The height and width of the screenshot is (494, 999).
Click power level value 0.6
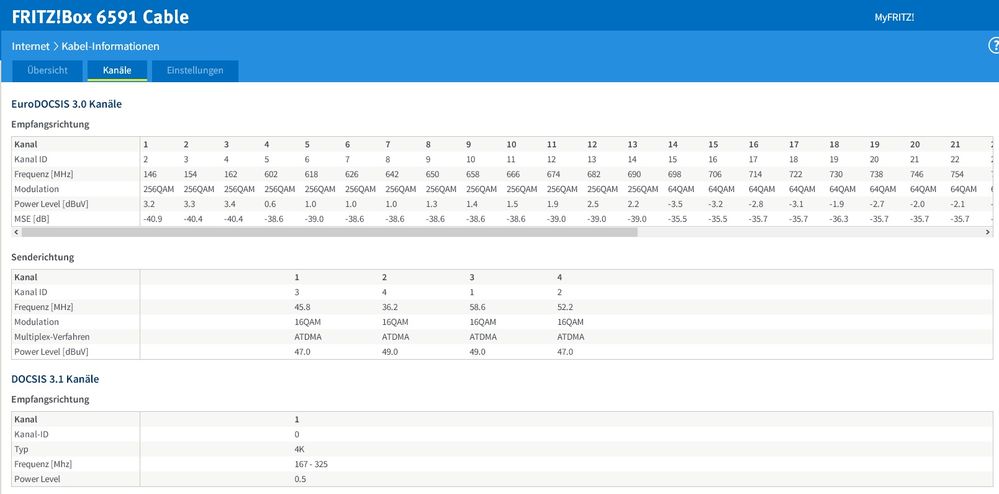tap(270, 204)
